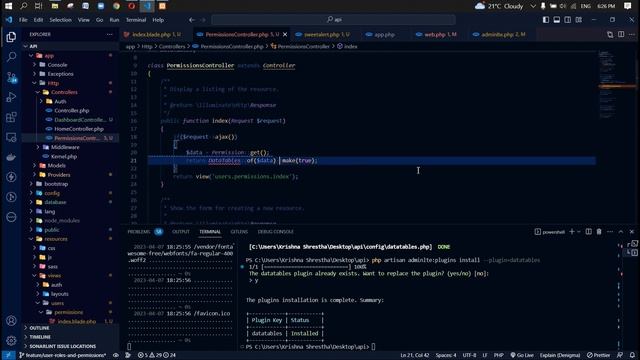
Task: Open errors and warnings count in status bar
Action: 157,355
